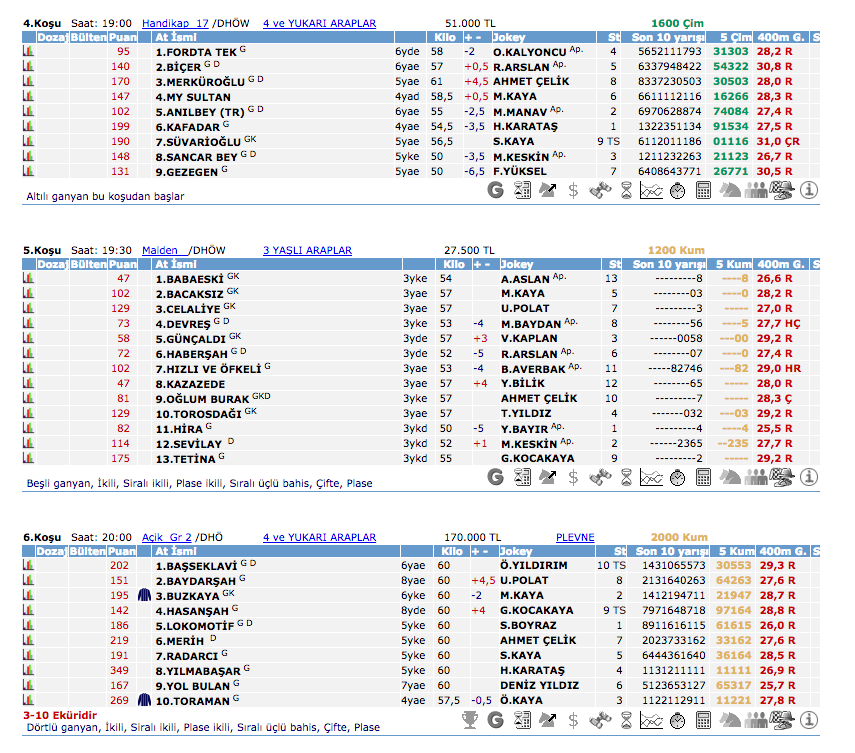Click the Puan column header in race 4
The height and width of the screenshot is (753, 855).
tap(123, 37)
